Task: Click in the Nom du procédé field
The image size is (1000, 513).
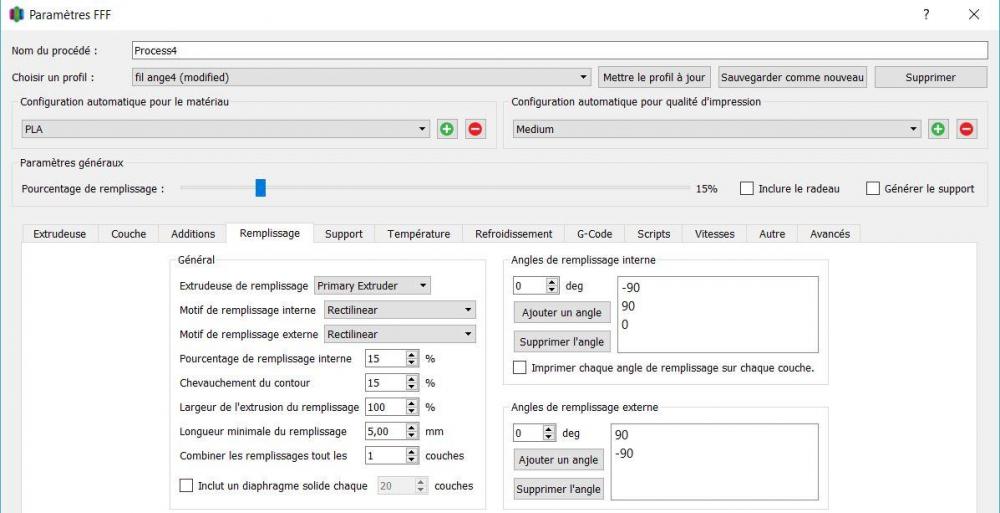Action: 559,51
